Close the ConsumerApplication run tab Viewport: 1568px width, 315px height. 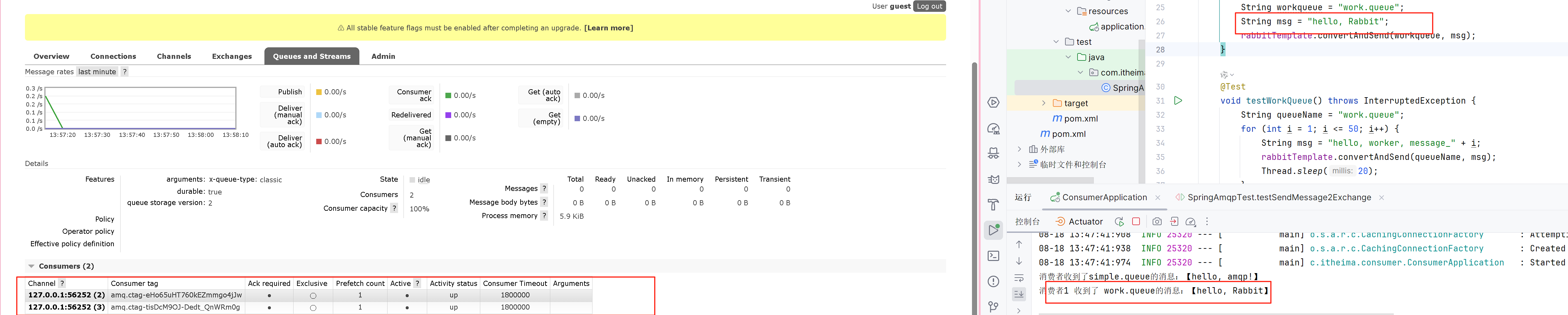[x=1157, y=197]
